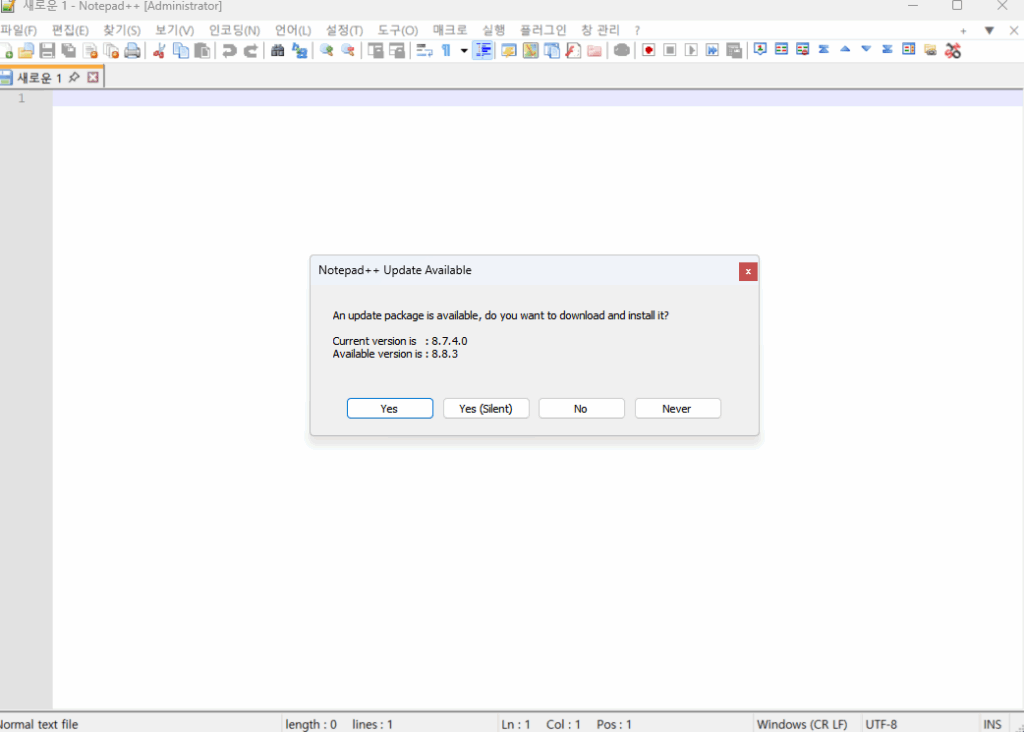This screenshot has height=732, width=1024.
Task: Click the Undo arrow icon
Action: pyautogui.click(x=229, y=50)
